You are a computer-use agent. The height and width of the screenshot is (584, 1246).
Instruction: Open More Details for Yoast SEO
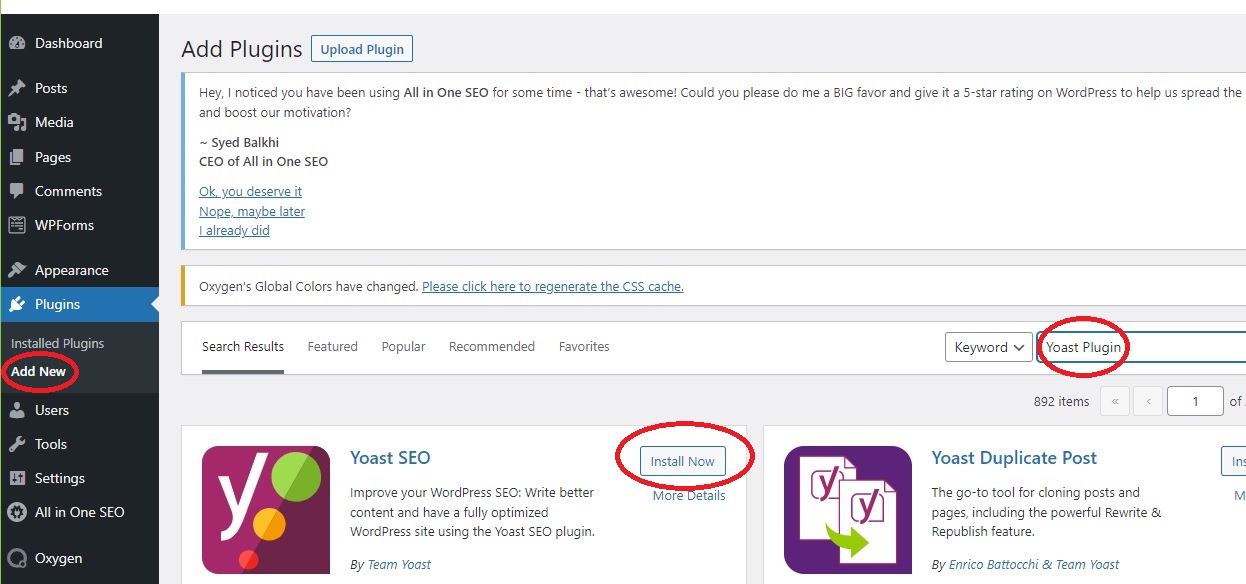pos(689,495)
